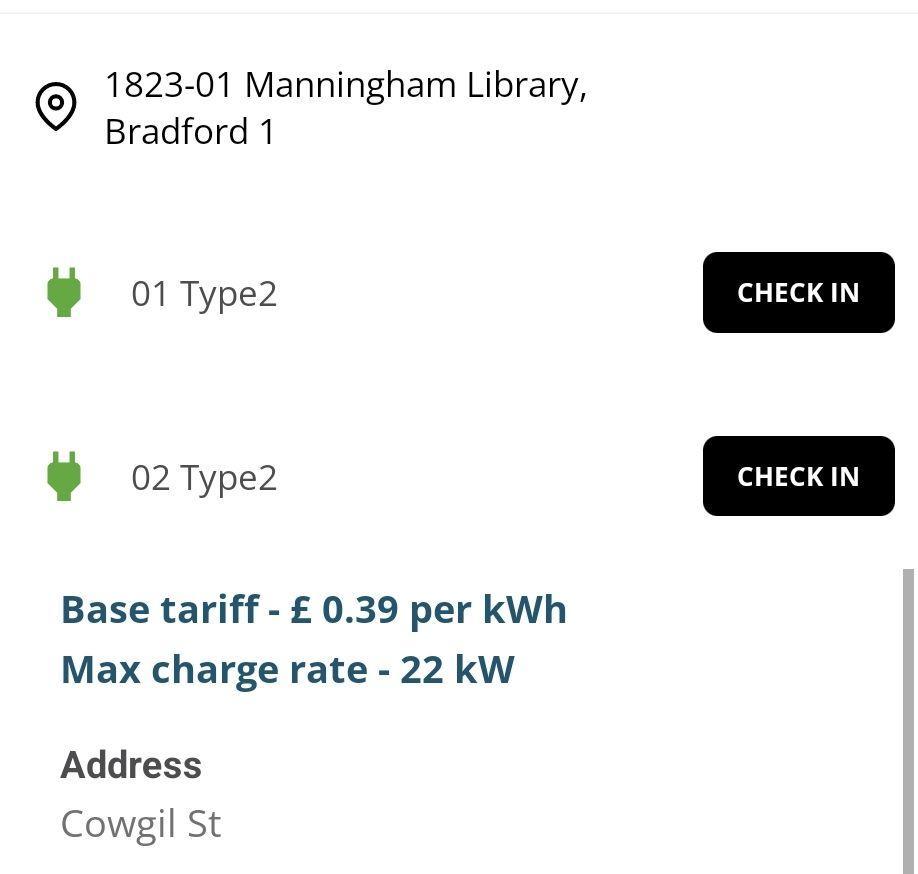Open the 1823-01 Manningham Library station details
Viewport: 918px width, 874px height.
(x=347, y=107)
